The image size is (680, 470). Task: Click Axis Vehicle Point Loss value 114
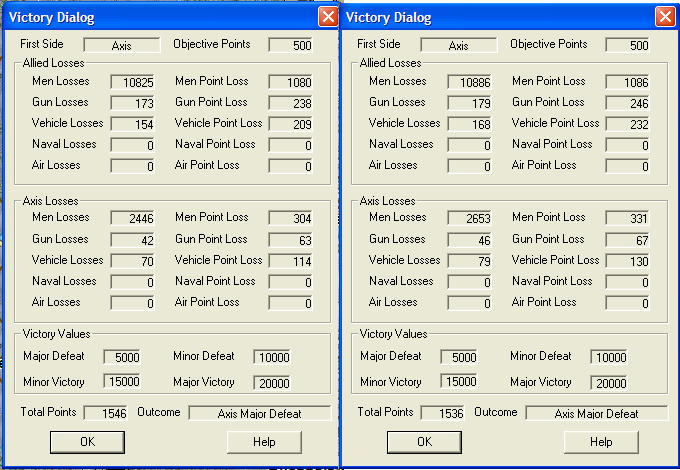291,261
